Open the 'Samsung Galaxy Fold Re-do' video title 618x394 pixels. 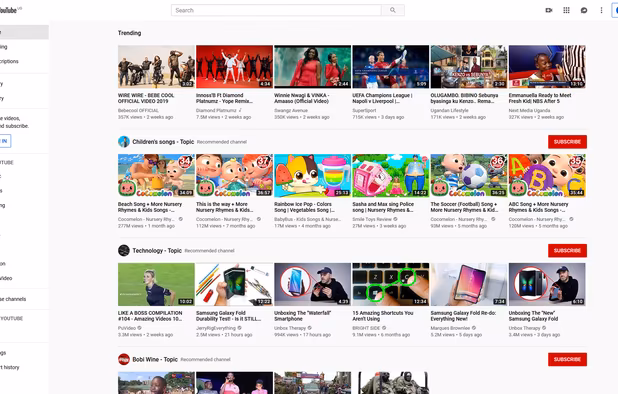(x=463, y=316)
